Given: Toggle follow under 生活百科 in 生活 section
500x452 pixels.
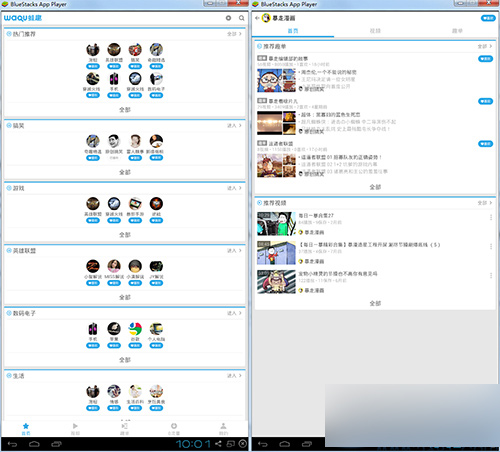Looking at the screenshot, I should (135, 408).
